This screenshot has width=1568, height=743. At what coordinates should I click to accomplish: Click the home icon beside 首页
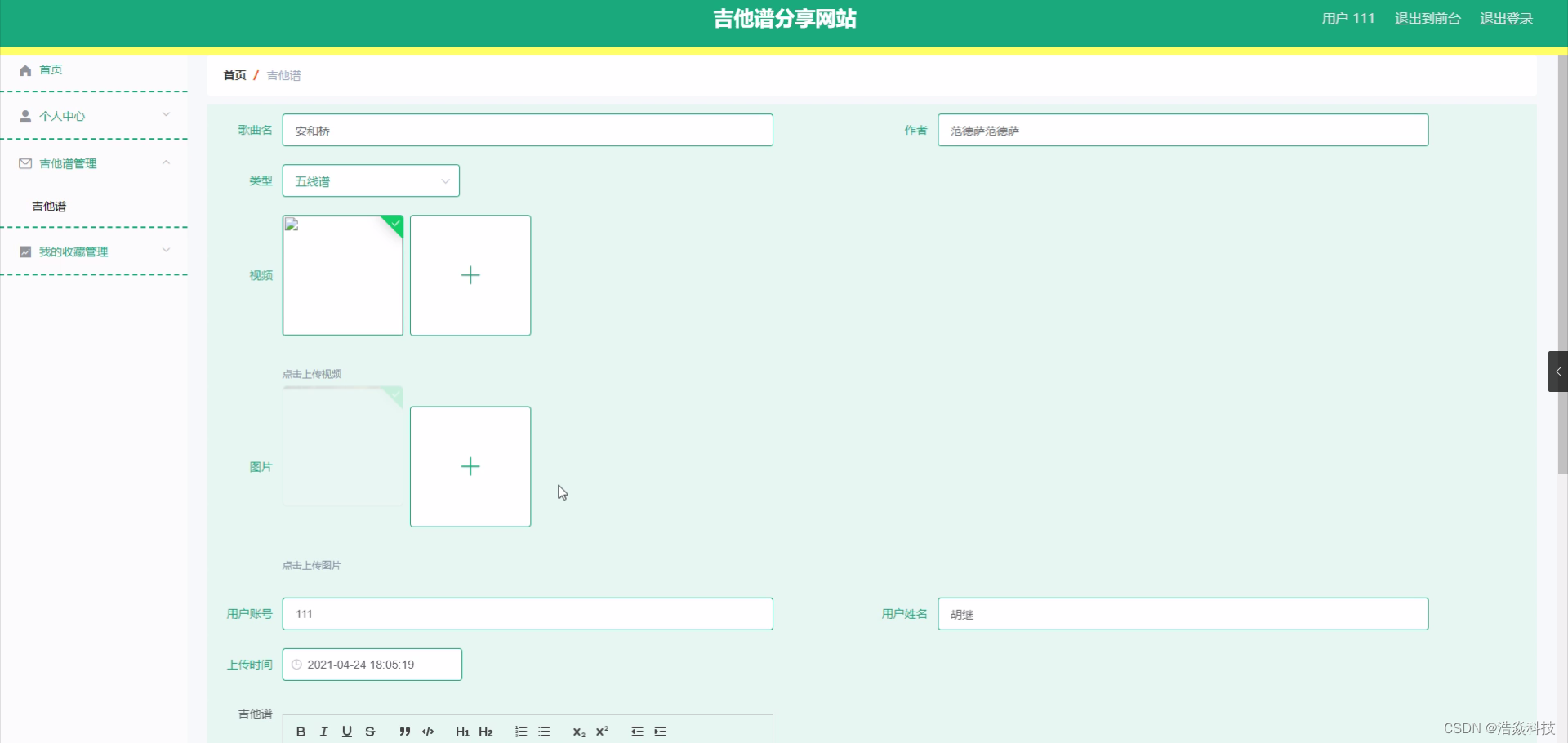(24, 71)
